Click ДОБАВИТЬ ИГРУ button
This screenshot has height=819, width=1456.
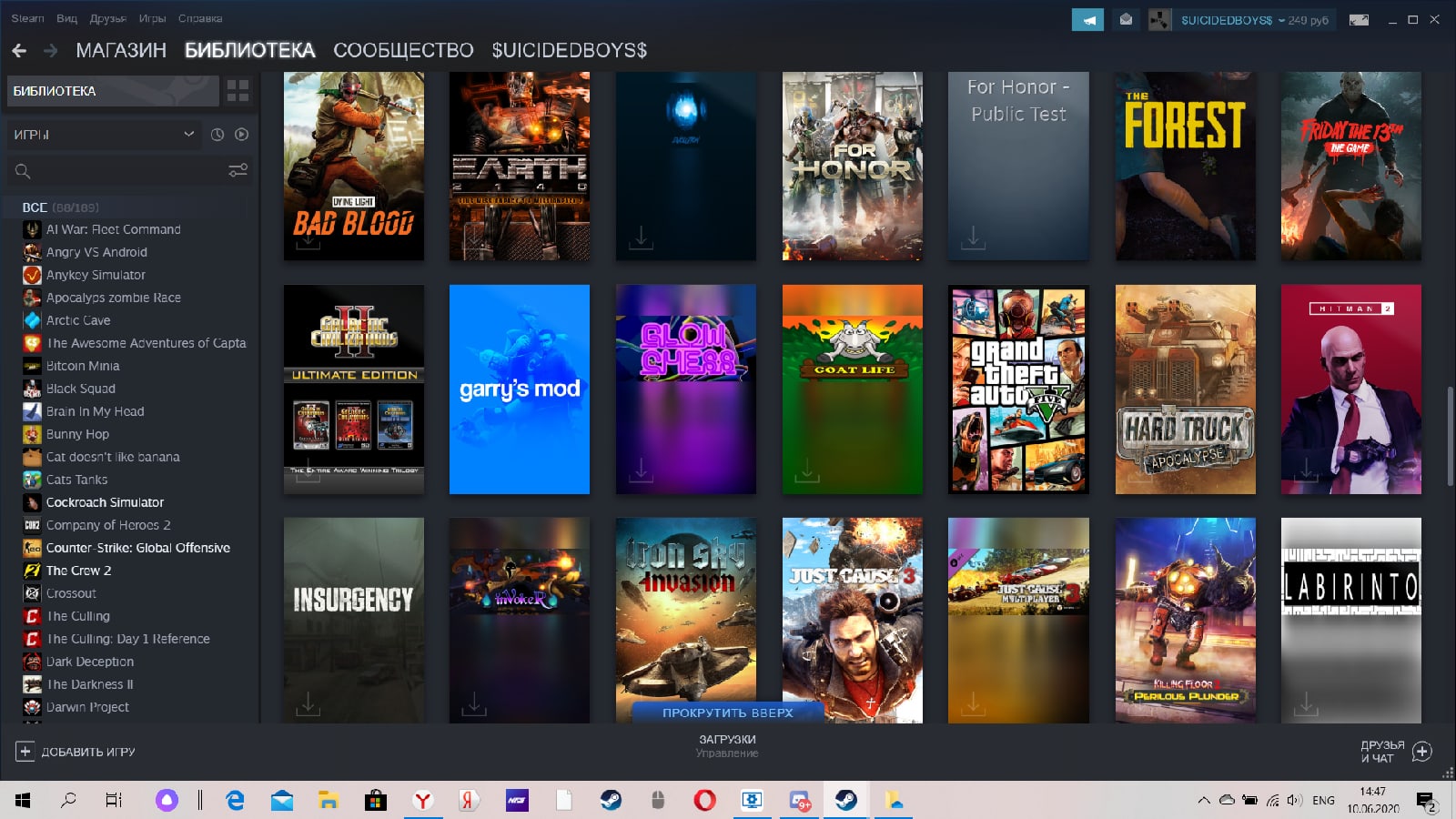pos(76,752)
